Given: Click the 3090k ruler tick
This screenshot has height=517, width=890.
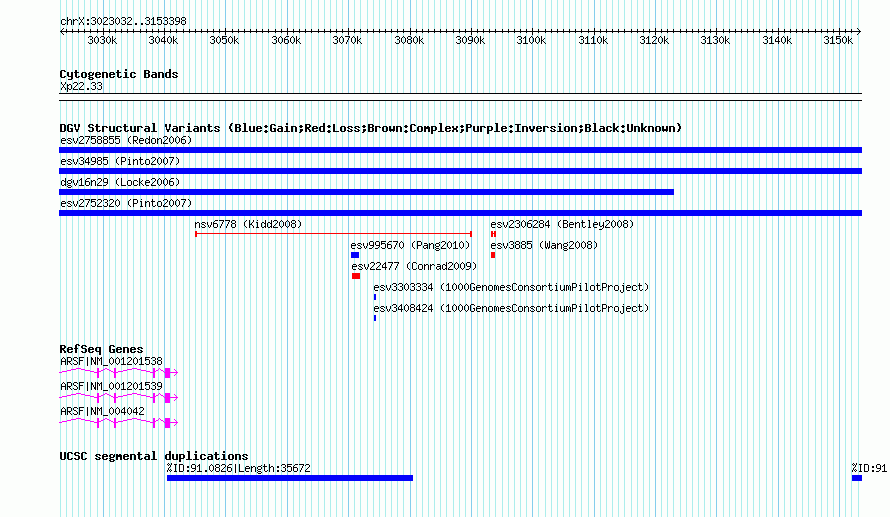Looking at the screenshot, I should pyautogui.click(x=471, y=40).
